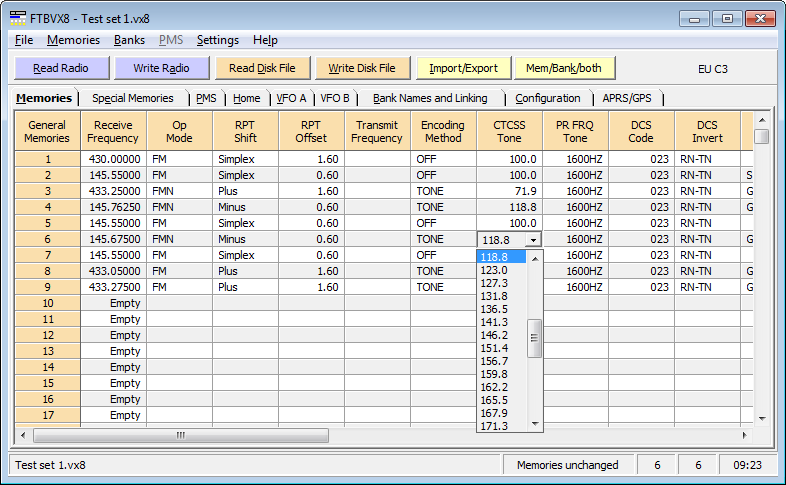Select 118.8 in the tone dropdown list
This screenshot has height=485, width=786.
[x=501, y=257]
